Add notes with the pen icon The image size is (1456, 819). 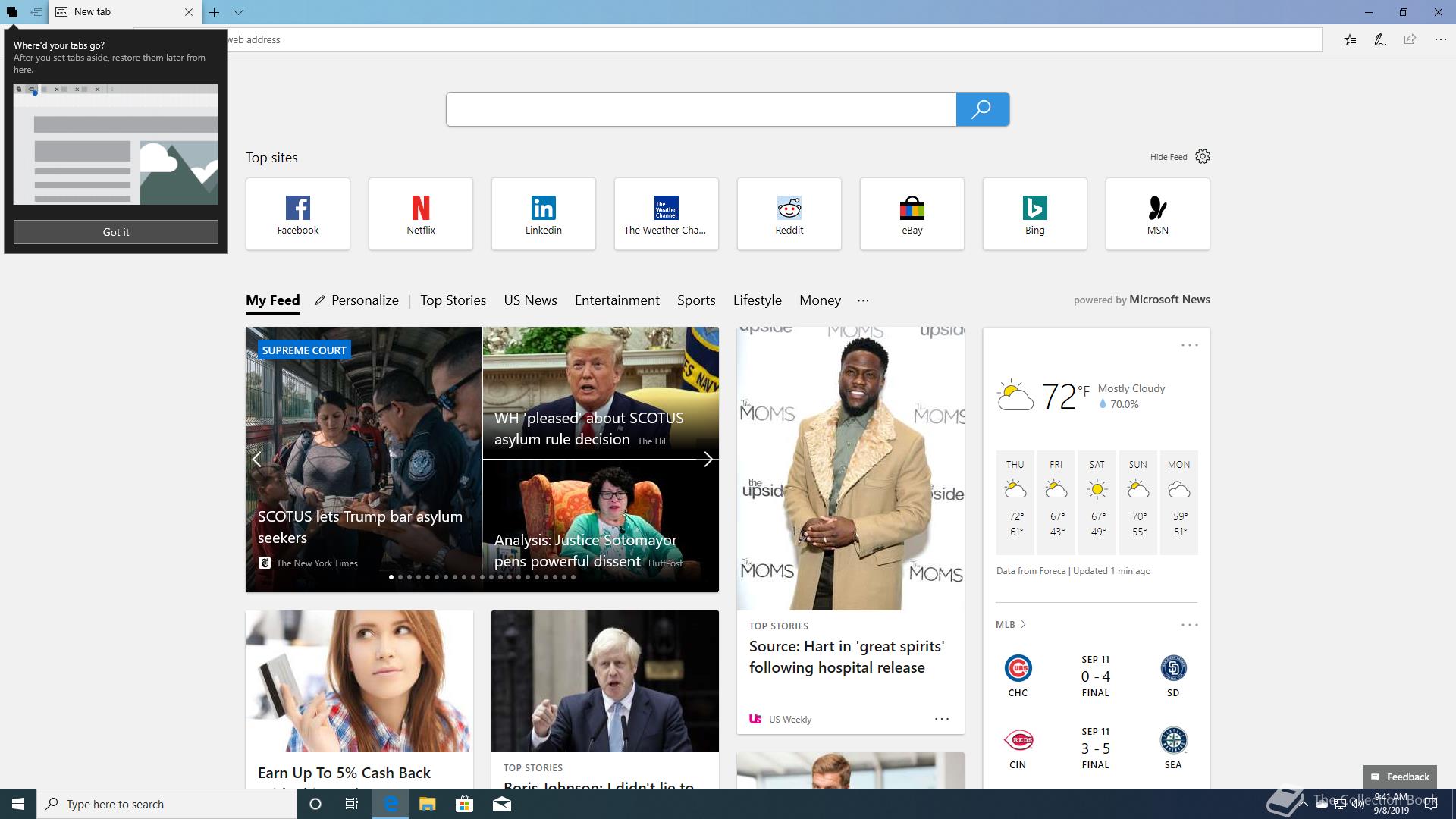1379,39
